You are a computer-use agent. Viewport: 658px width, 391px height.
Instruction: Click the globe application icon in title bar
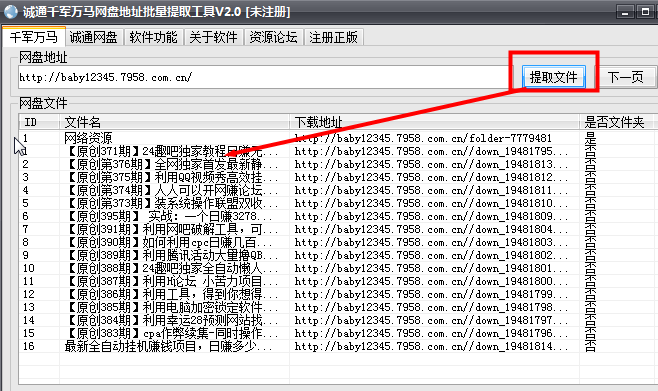point(11,12)
